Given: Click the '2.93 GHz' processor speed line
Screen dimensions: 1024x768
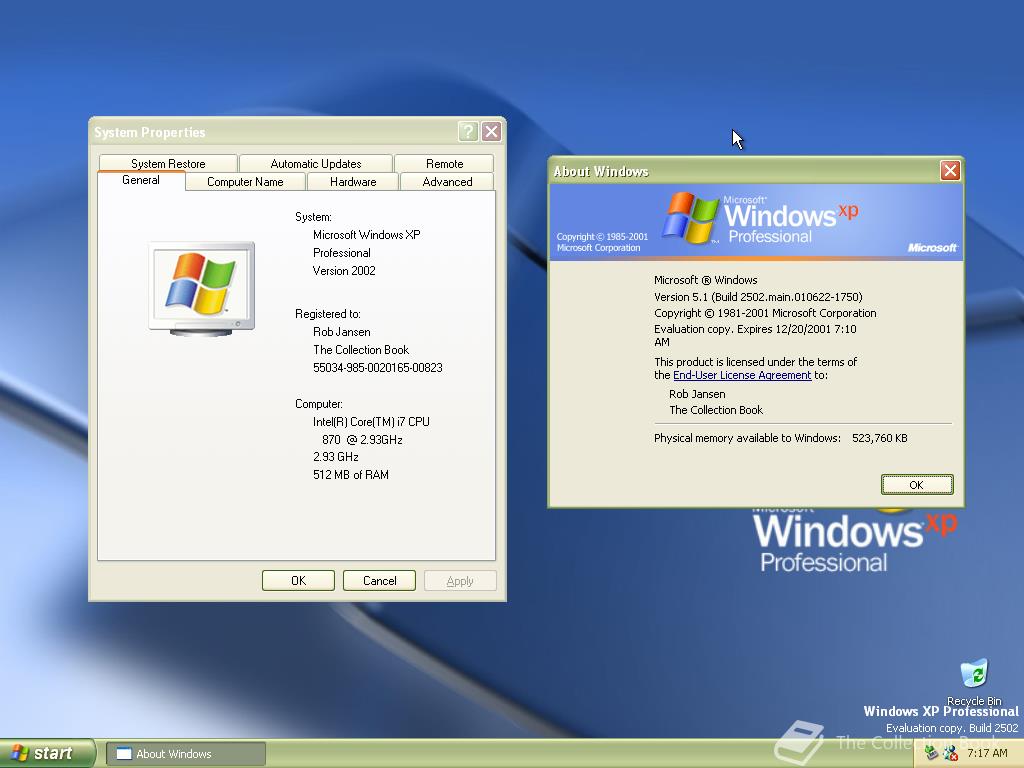Looking at the screenshot, I should coord(336,456).
